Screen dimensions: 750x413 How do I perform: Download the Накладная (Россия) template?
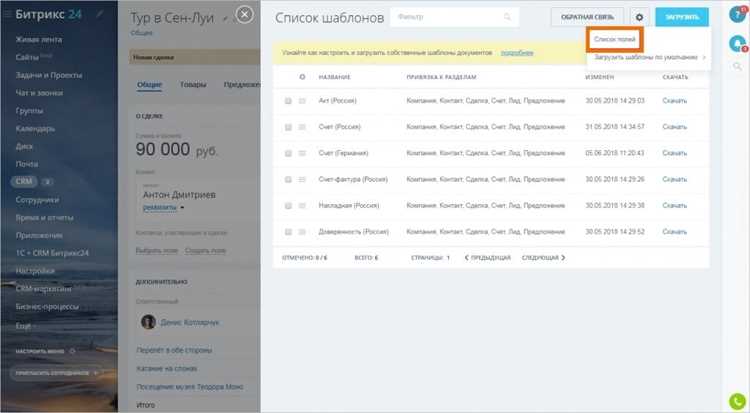click(x=674, y=206)
